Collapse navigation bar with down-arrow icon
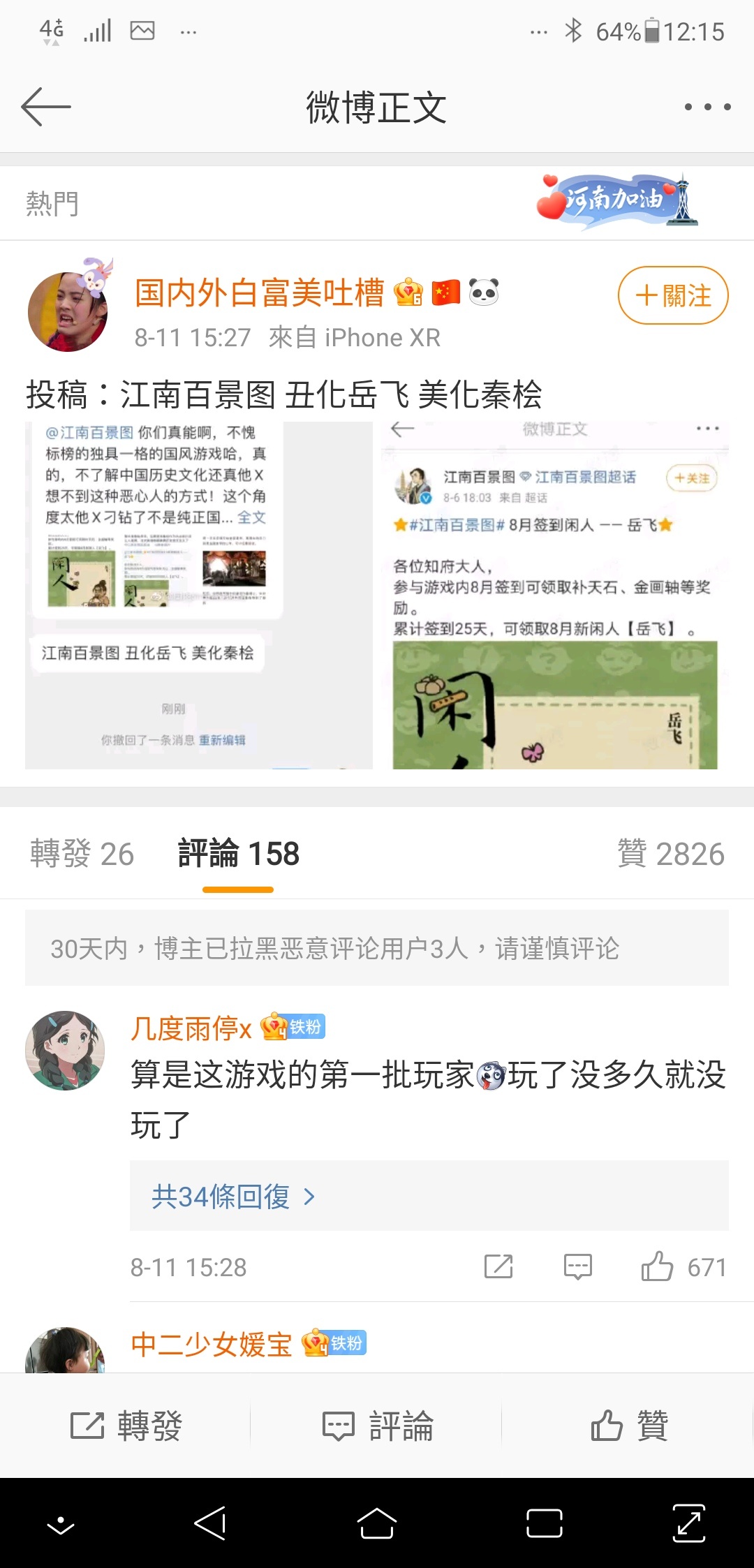The height and width of the screenshot is (1568, 754). [x=61, y=1524]
